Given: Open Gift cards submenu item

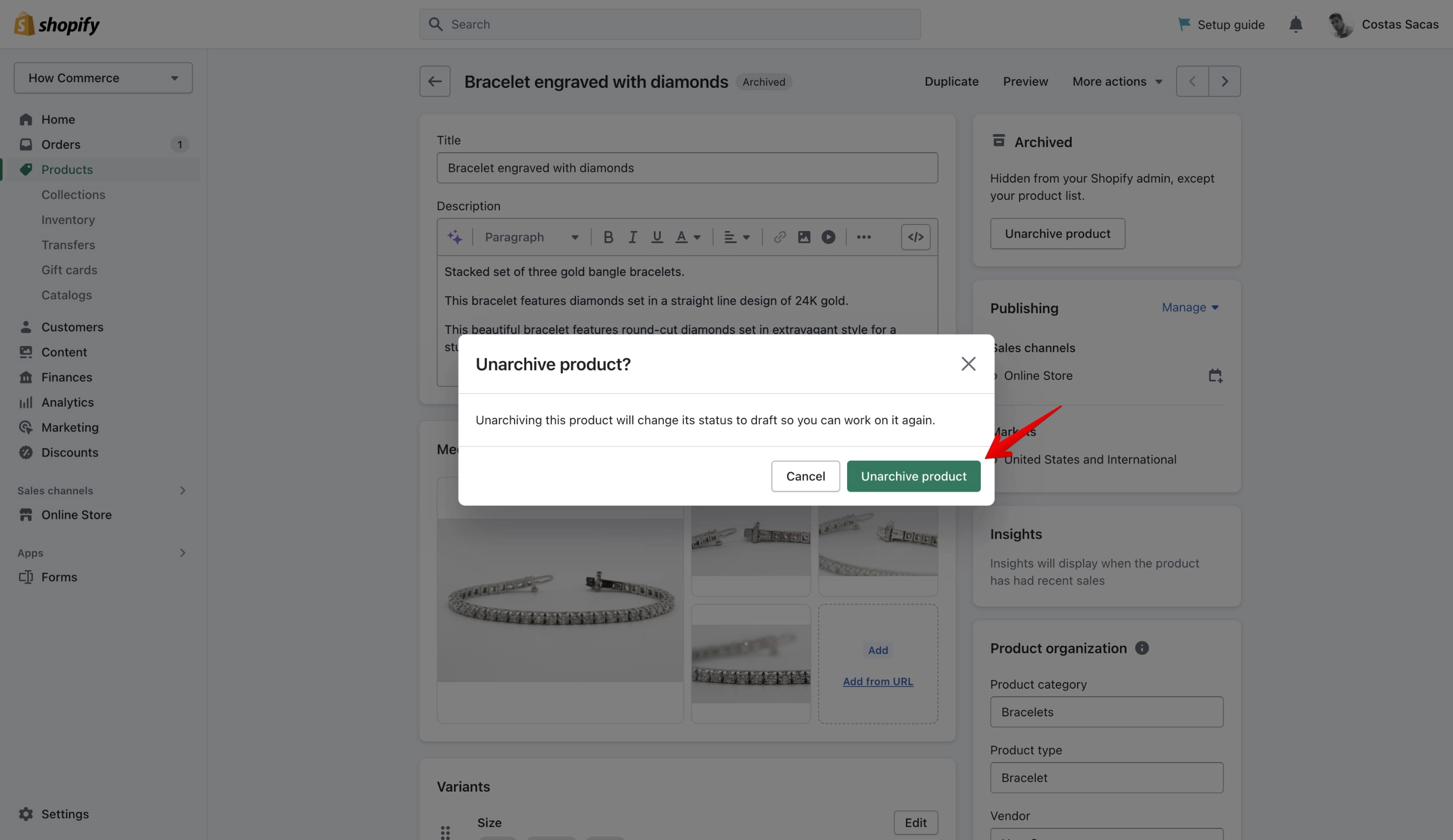Looking at the screenshot, I should click(x=69, y=270).
